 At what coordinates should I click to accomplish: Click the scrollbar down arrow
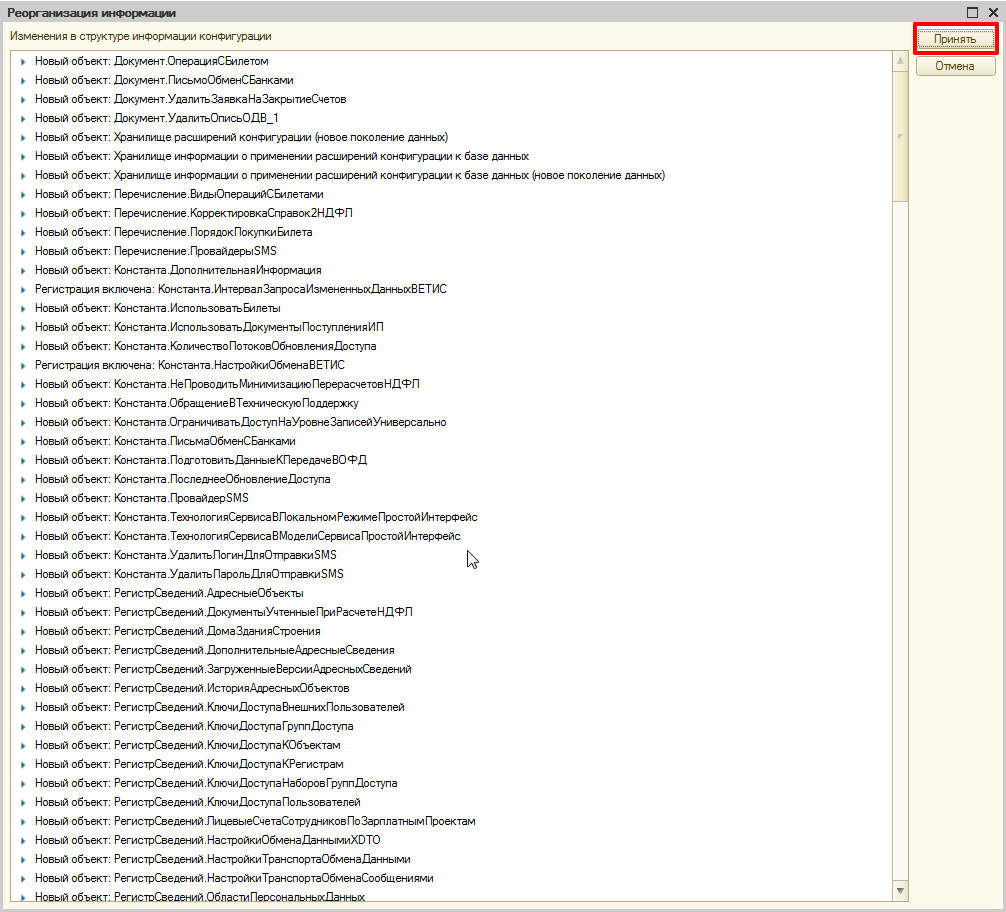[900, 890]
